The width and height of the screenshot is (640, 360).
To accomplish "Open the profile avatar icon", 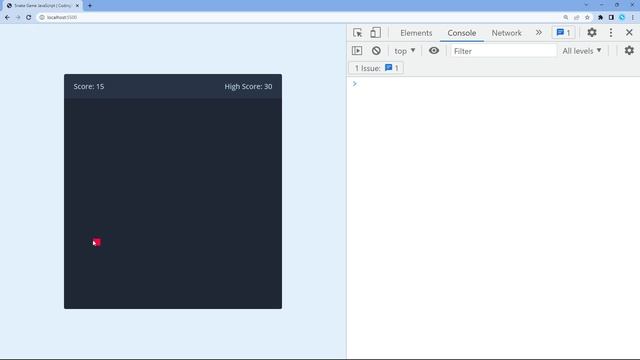I will tap(622, 18).
